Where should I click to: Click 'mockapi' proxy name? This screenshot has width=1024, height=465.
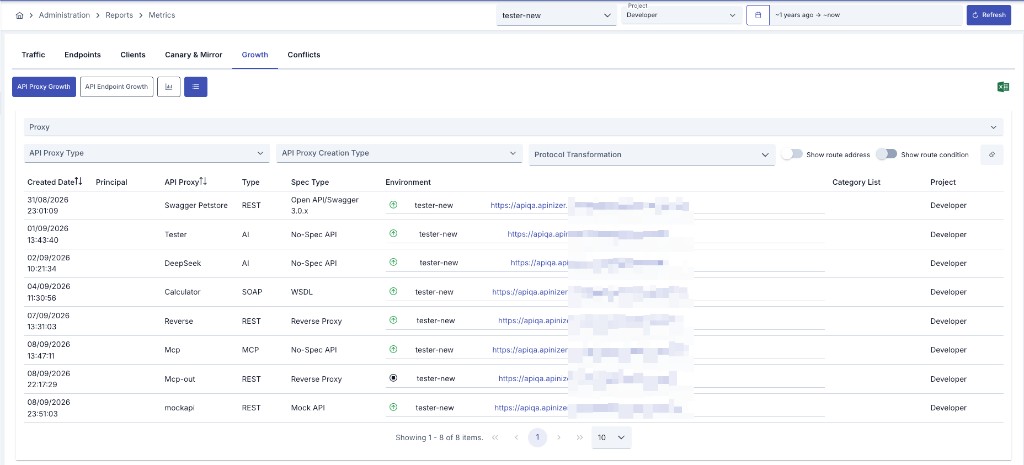click(x=180, y=408)
